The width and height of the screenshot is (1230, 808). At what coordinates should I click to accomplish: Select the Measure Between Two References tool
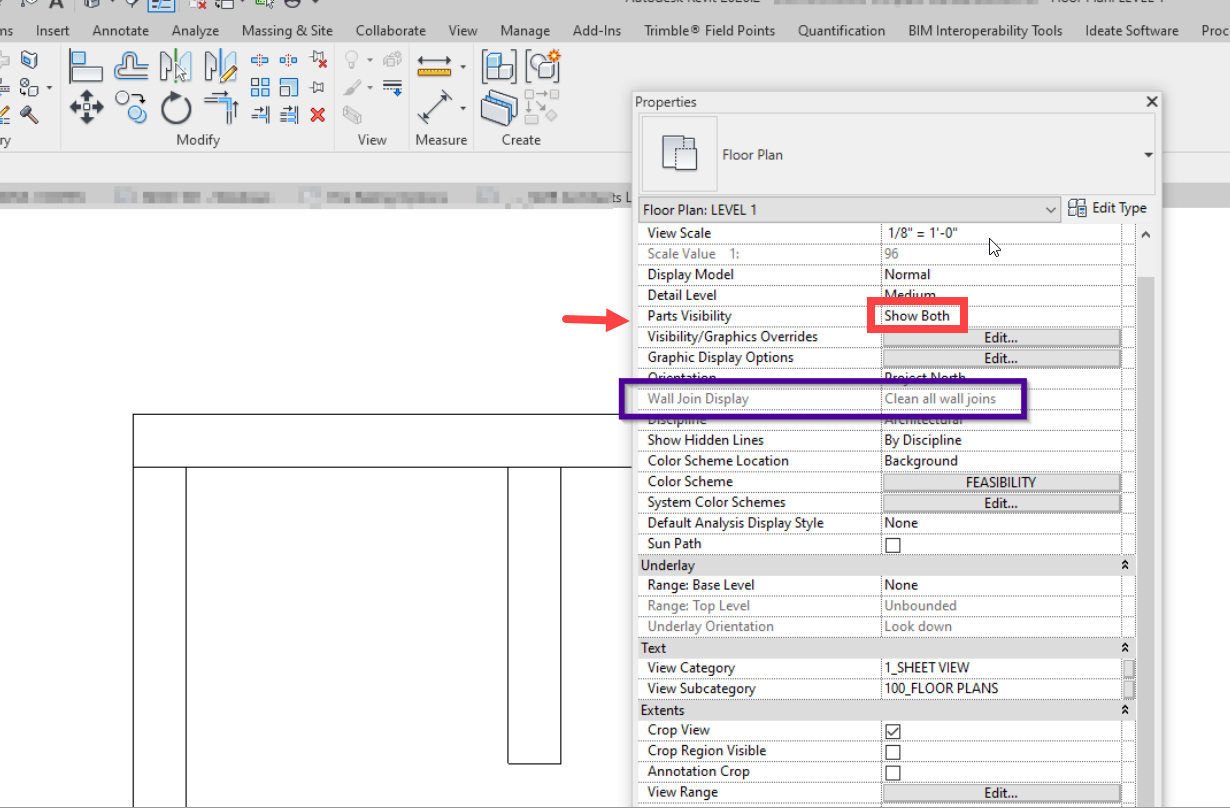click(x=434, y=67)
